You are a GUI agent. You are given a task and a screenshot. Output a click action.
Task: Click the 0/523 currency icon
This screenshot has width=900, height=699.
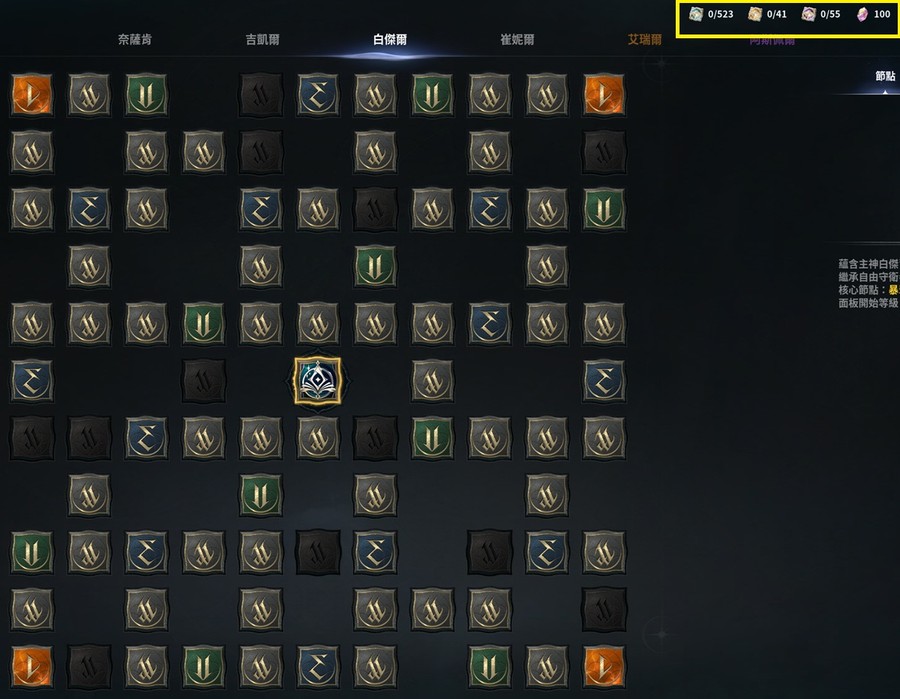click(x=696, y=14)
